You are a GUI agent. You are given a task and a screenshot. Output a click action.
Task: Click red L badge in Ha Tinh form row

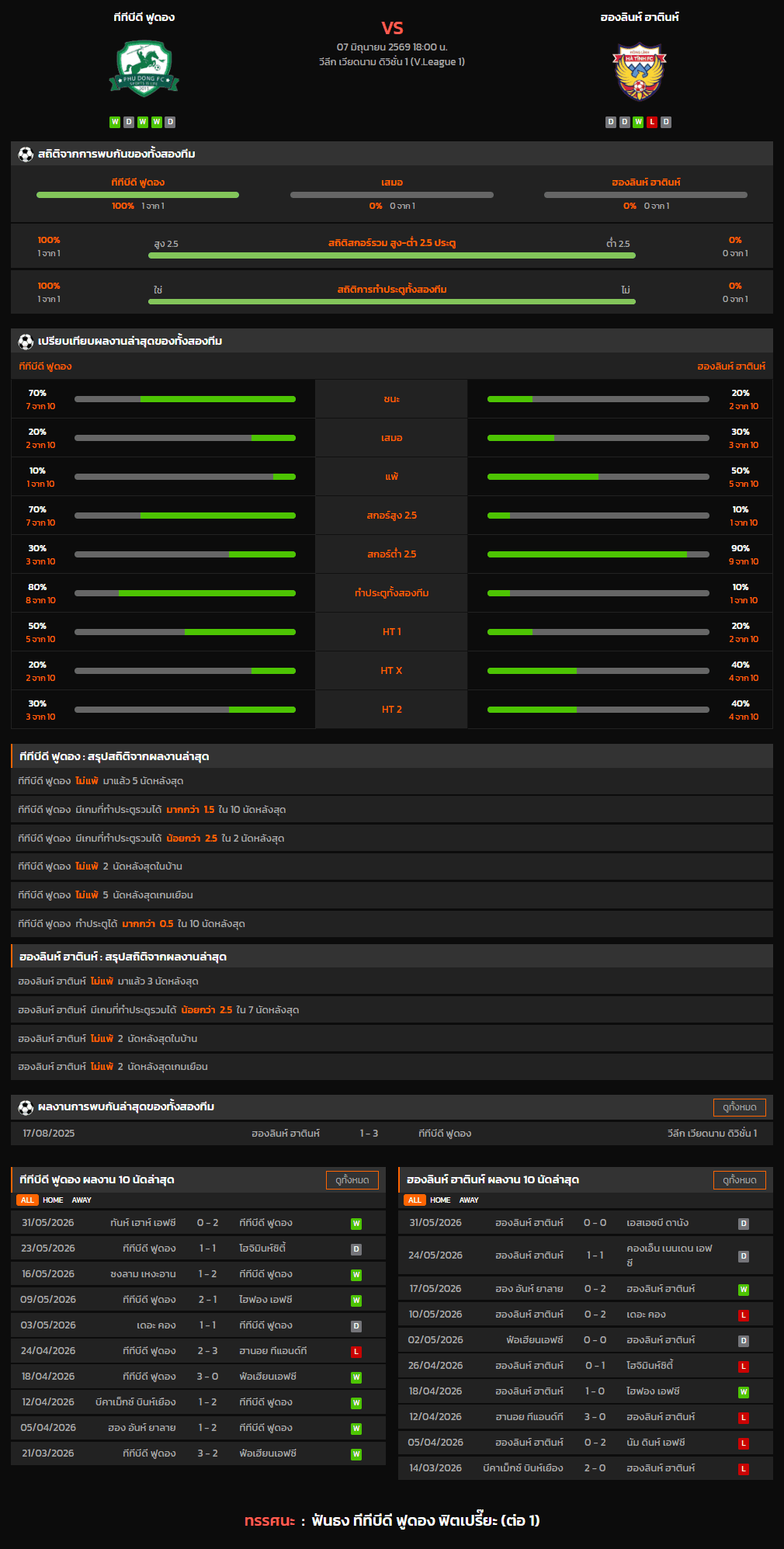pos(652,122)
